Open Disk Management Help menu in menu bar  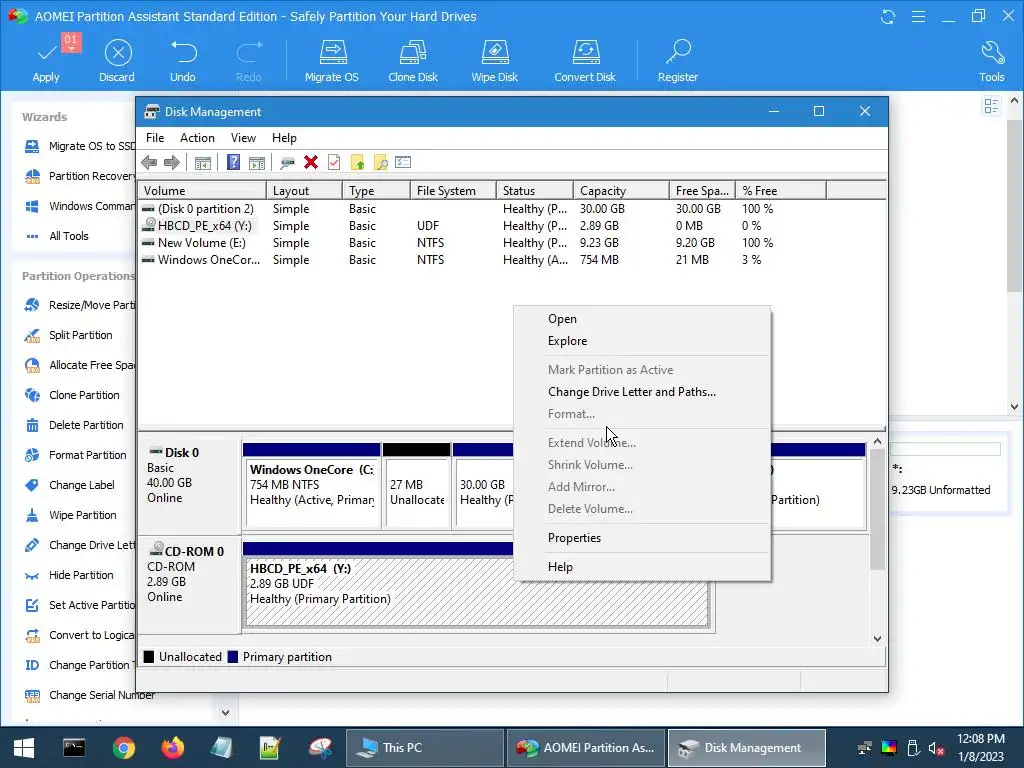(284, 138)
